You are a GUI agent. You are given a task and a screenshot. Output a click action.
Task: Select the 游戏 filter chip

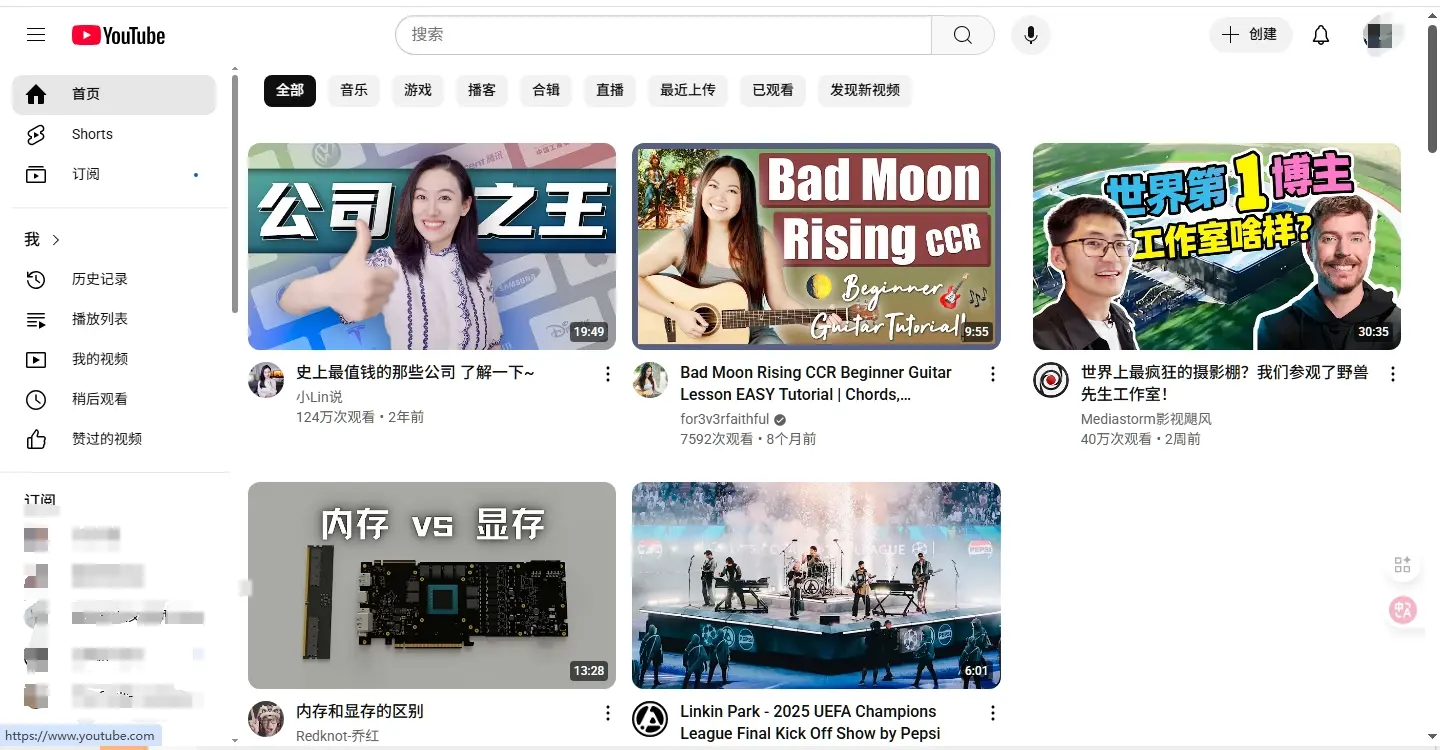418,90
